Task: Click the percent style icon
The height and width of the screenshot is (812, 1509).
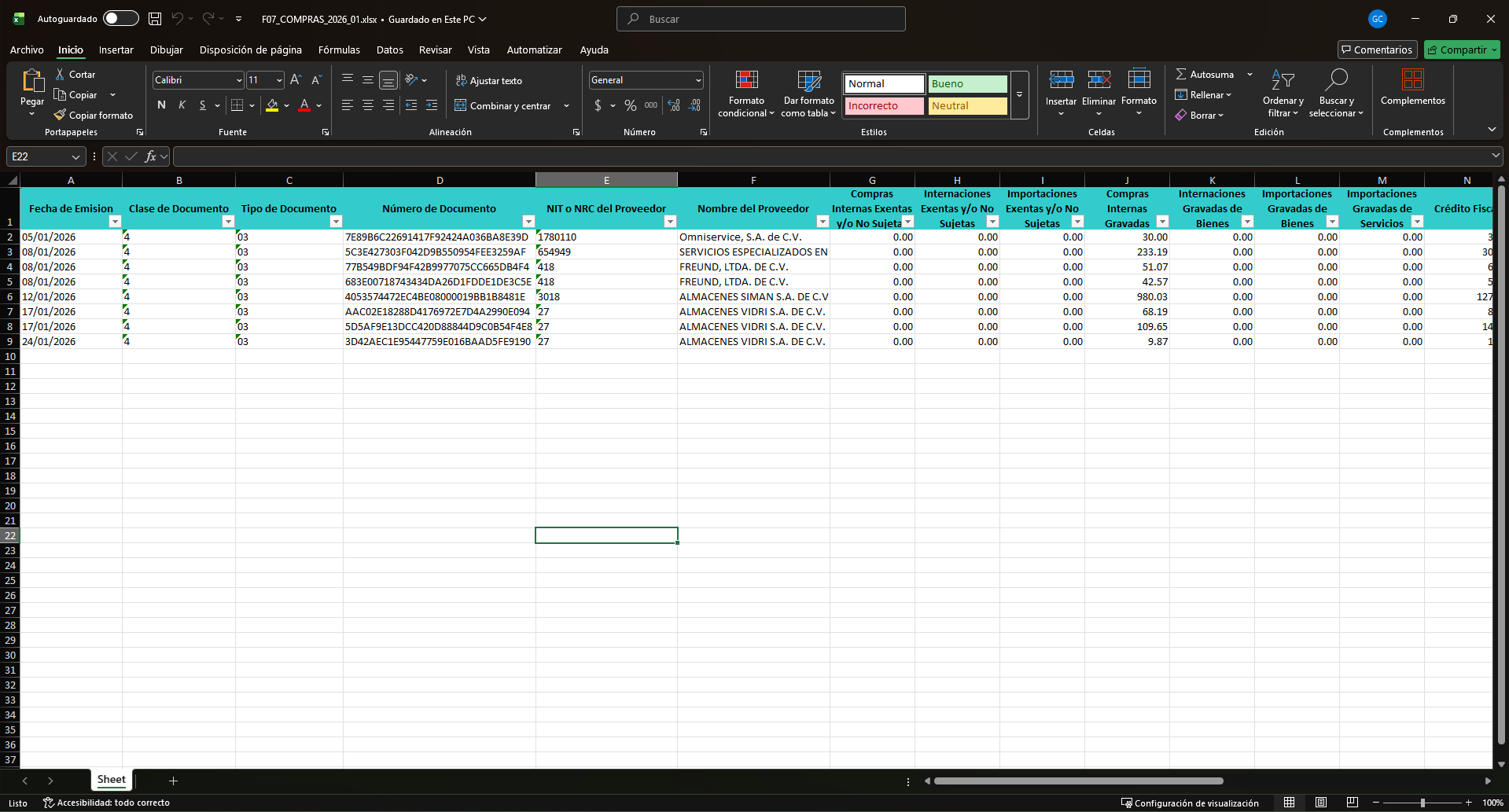Action: click(x=631, y=105)
